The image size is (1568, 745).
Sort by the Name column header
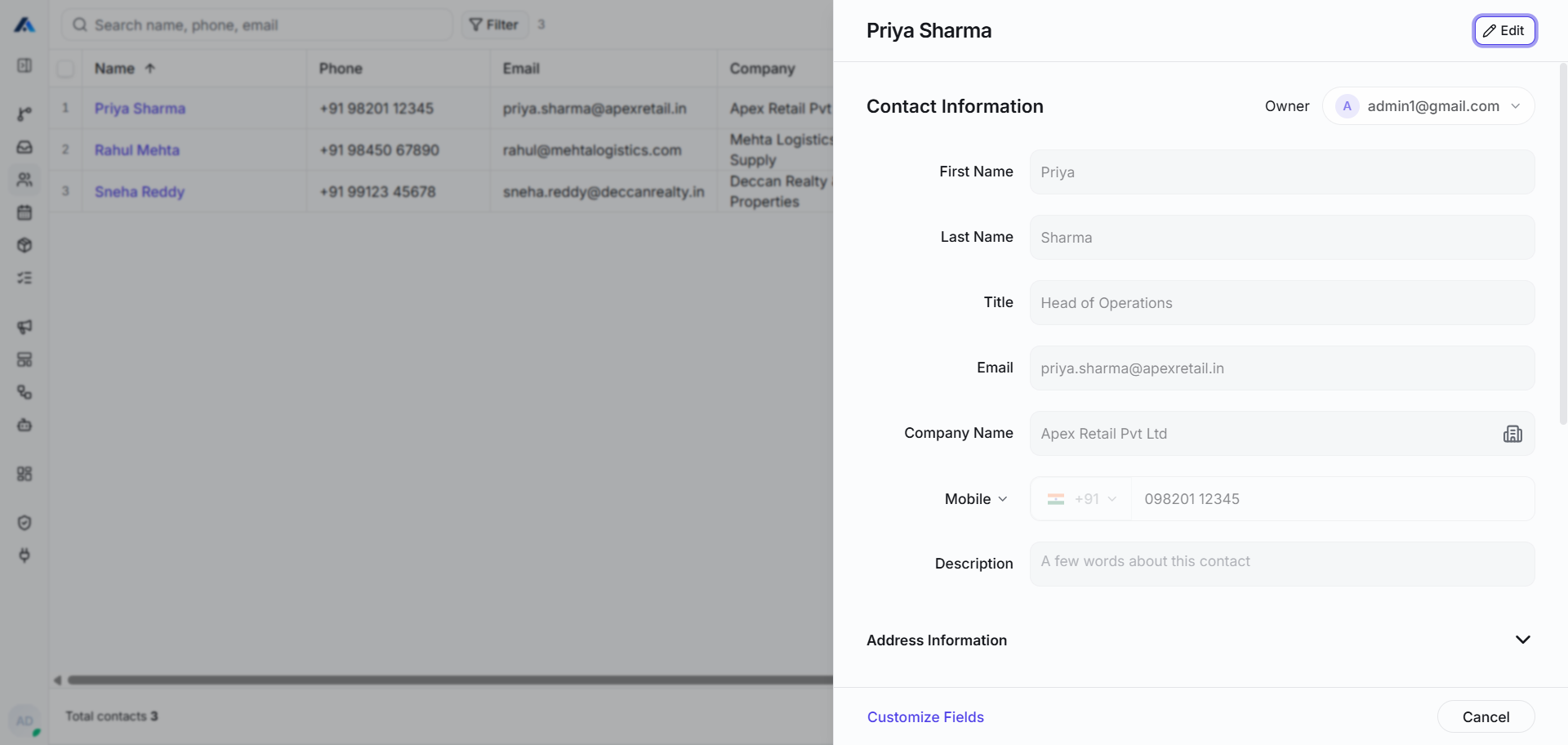(x=124, y=69)
